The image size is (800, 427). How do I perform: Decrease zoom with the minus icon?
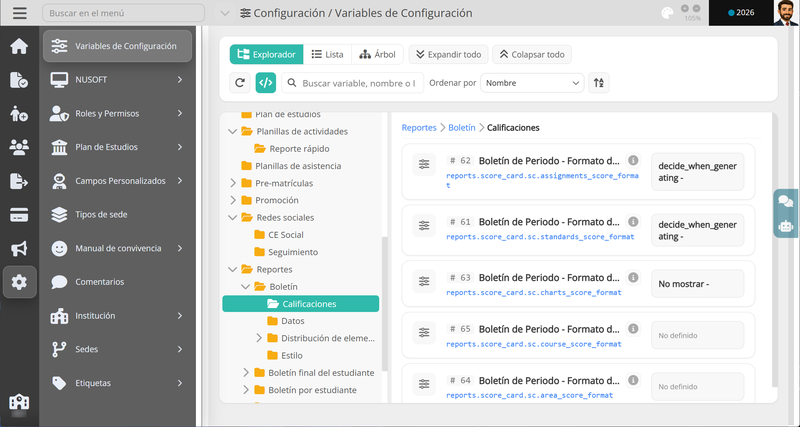[696, 9]
